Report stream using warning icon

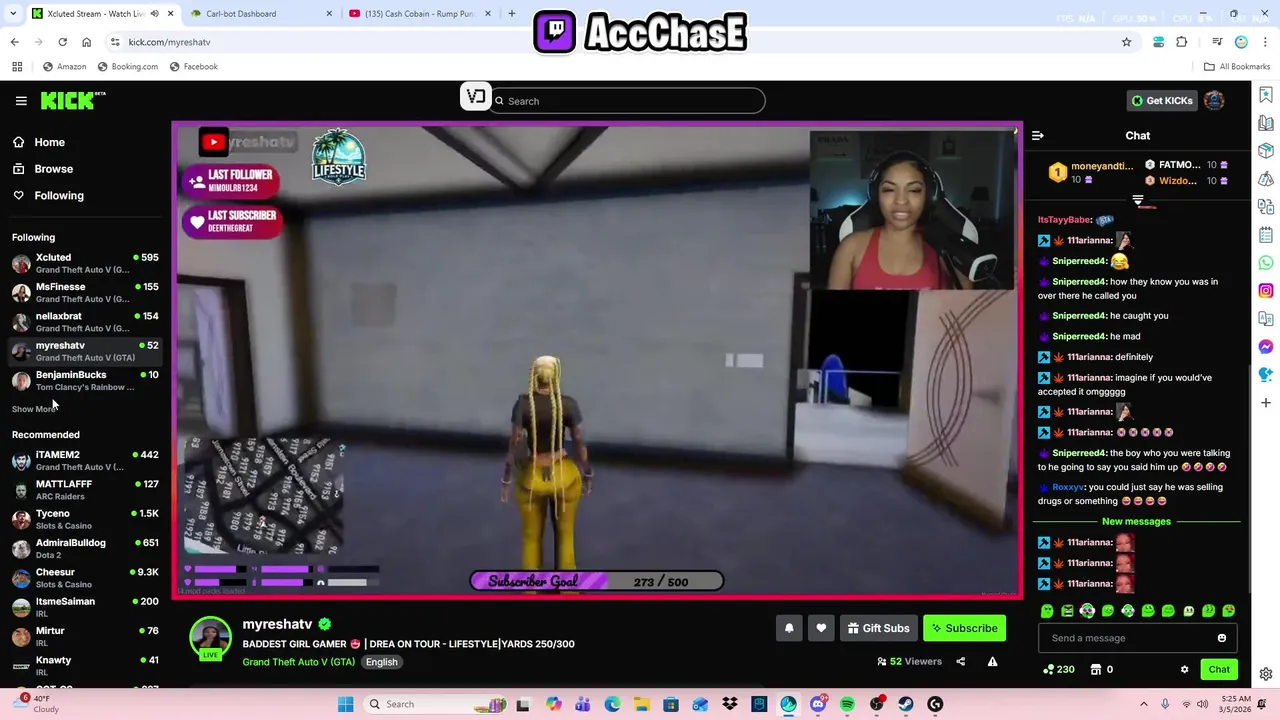click(x=992, y=661)
